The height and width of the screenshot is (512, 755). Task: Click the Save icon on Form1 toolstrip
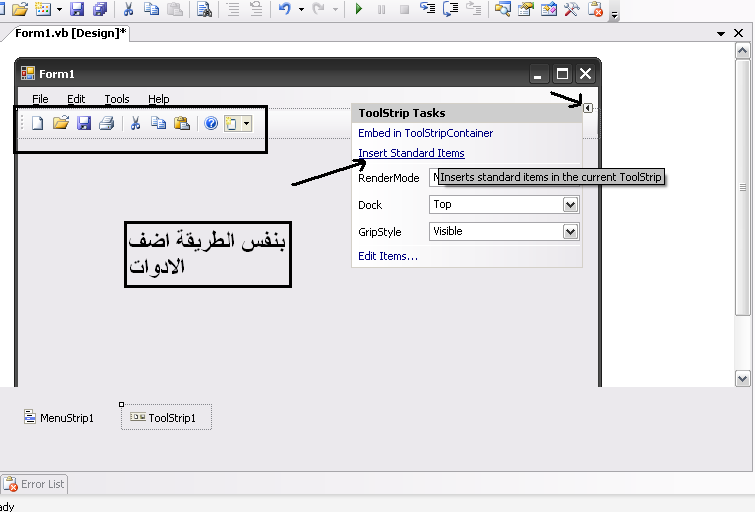click(x=83, y=124)
